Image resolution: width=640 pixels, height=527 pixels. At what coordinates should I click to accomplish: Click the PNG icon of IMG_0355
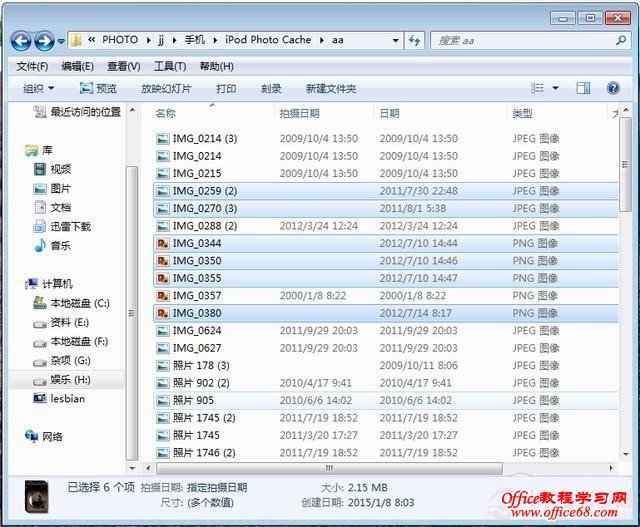[163, 278]
